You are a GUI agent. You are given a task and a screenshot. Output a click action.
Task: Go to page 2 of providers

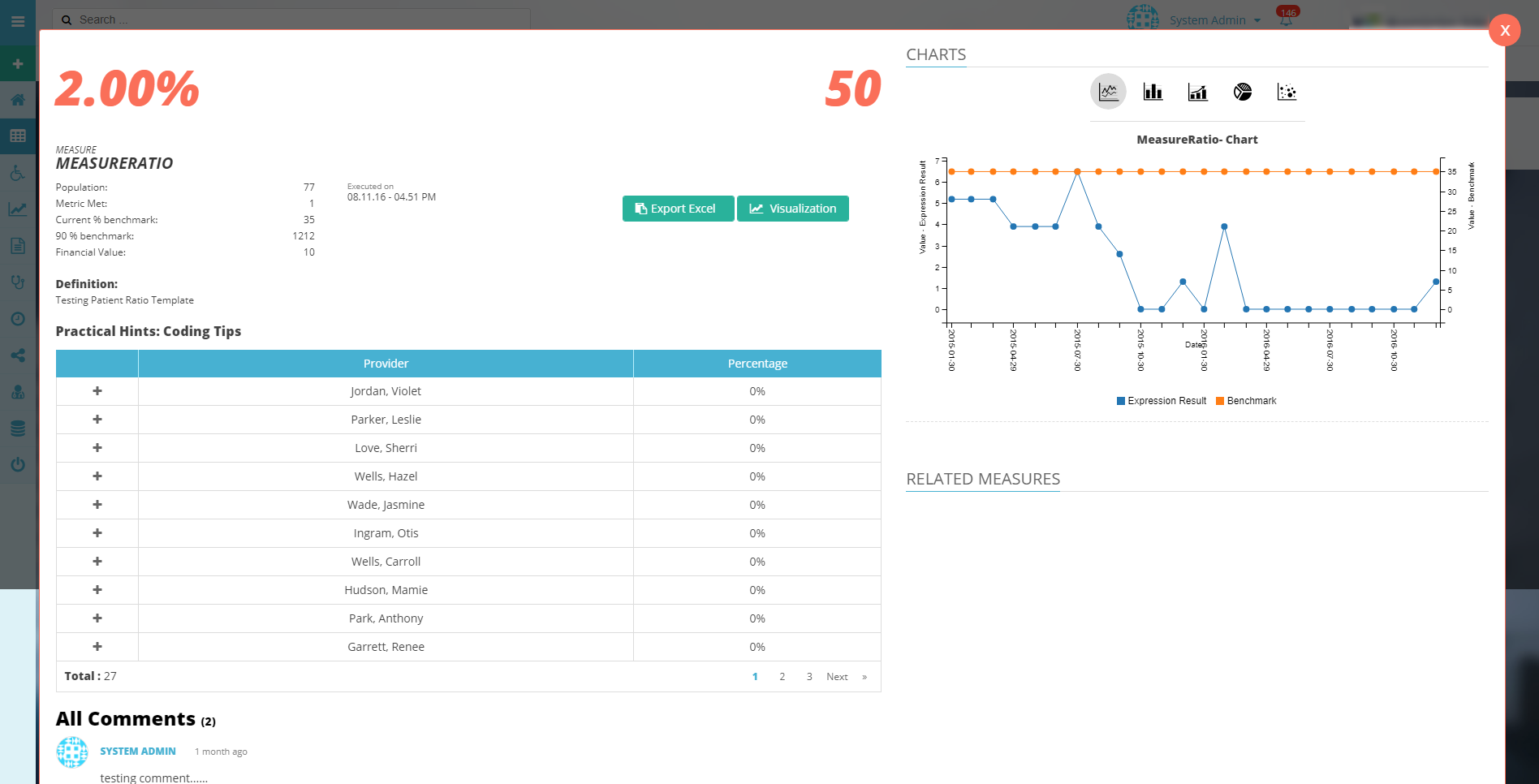pos(782,677)
